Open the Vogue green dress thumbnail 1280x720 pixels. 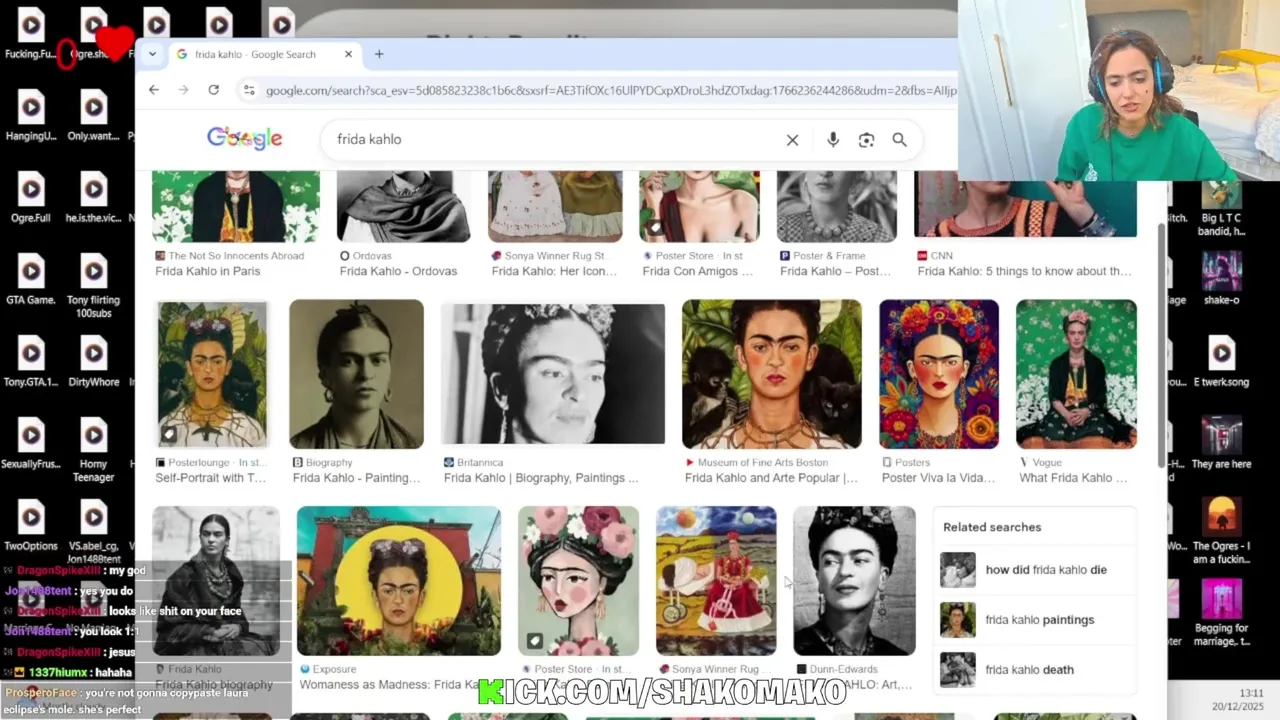pyautogui.click(x=1076, y=374)
